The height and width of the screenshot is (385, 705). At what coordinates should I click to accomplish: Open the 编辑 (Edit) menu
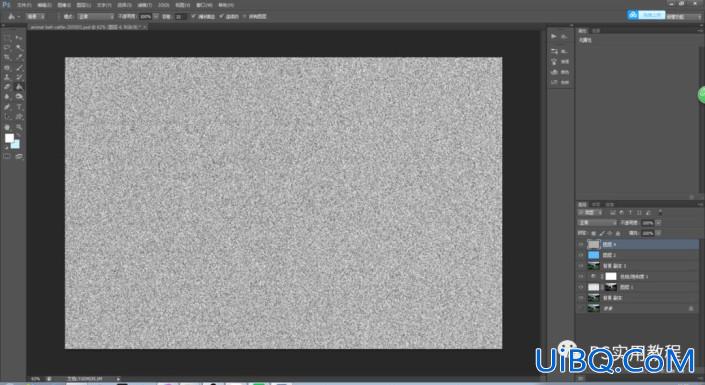coord(44,5)
